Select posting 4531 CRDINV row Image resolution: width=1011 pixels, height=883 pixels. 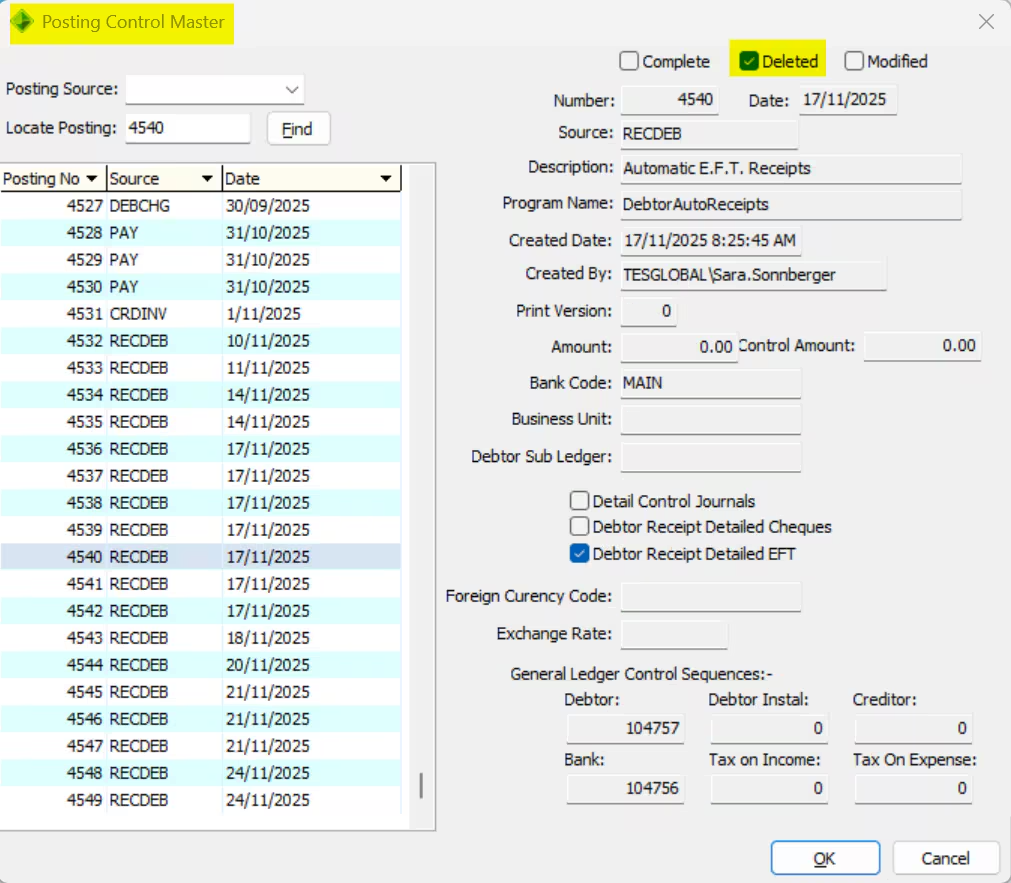[200, 314]
